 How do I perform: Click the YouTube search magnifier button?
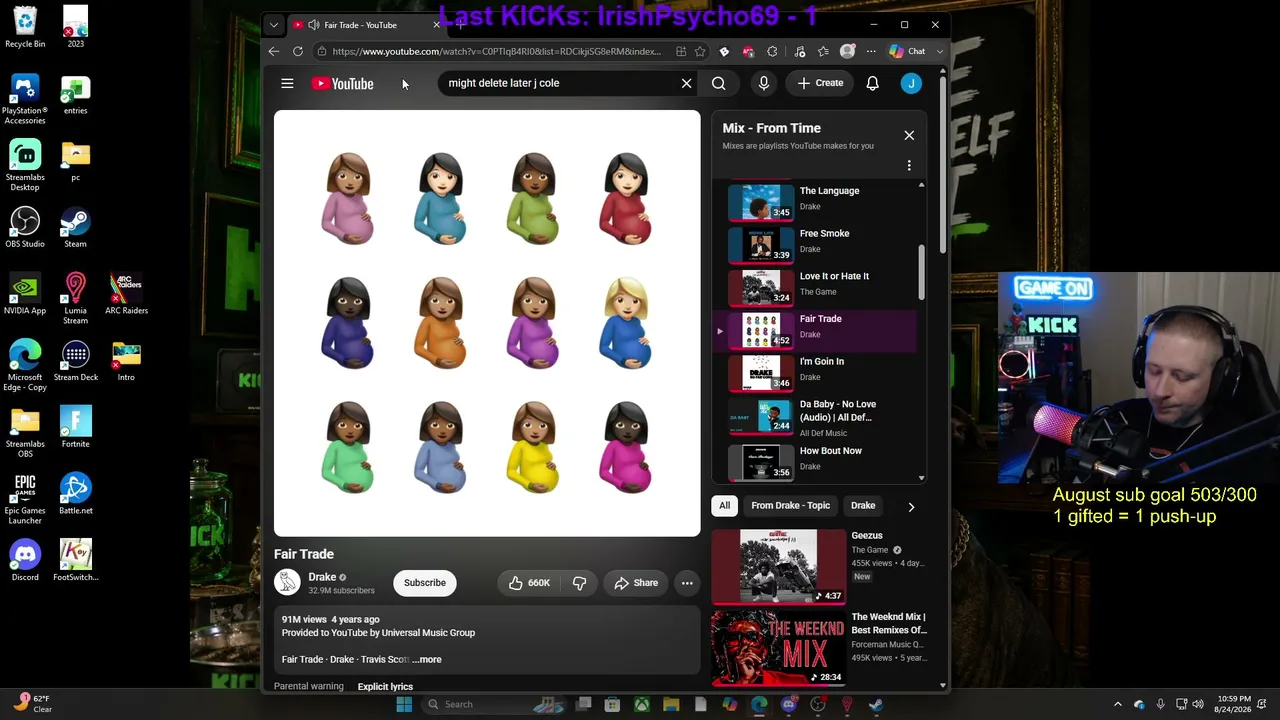coord(718,83)
